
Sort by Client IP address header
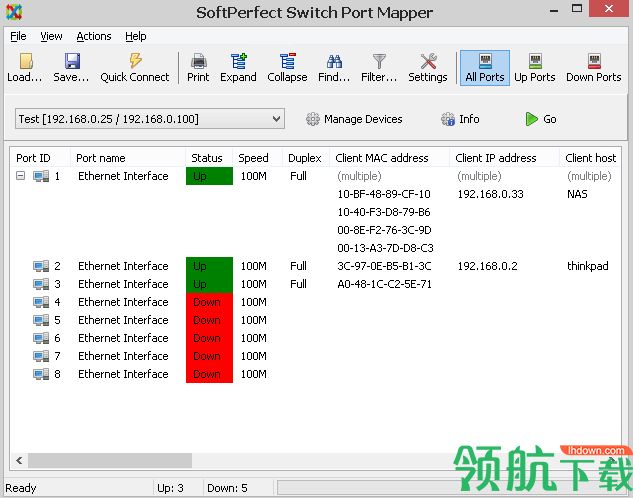[505, 158]
